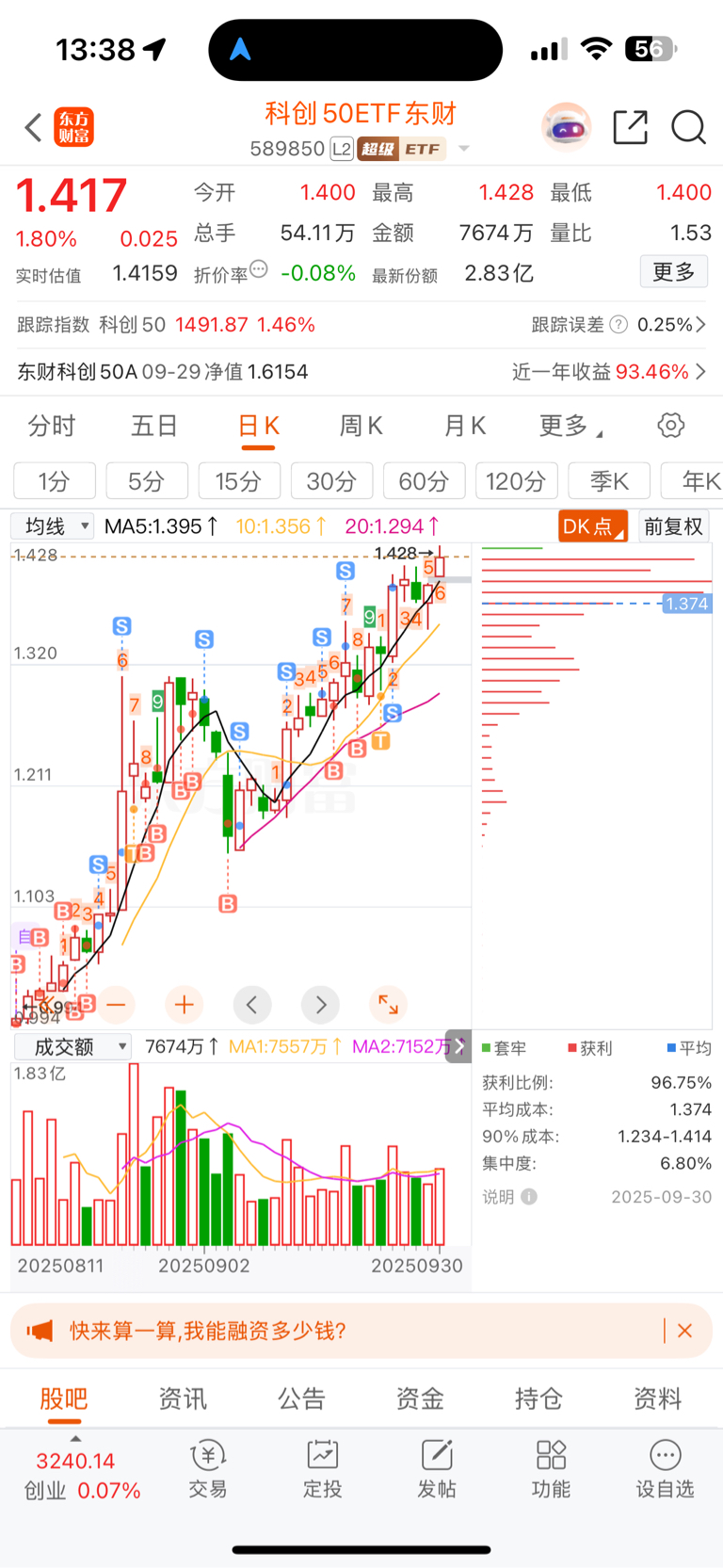The height and width of the screenshot is (1568, 723).
Task: Select the 120分 interval button
Action: pos(516,481)
